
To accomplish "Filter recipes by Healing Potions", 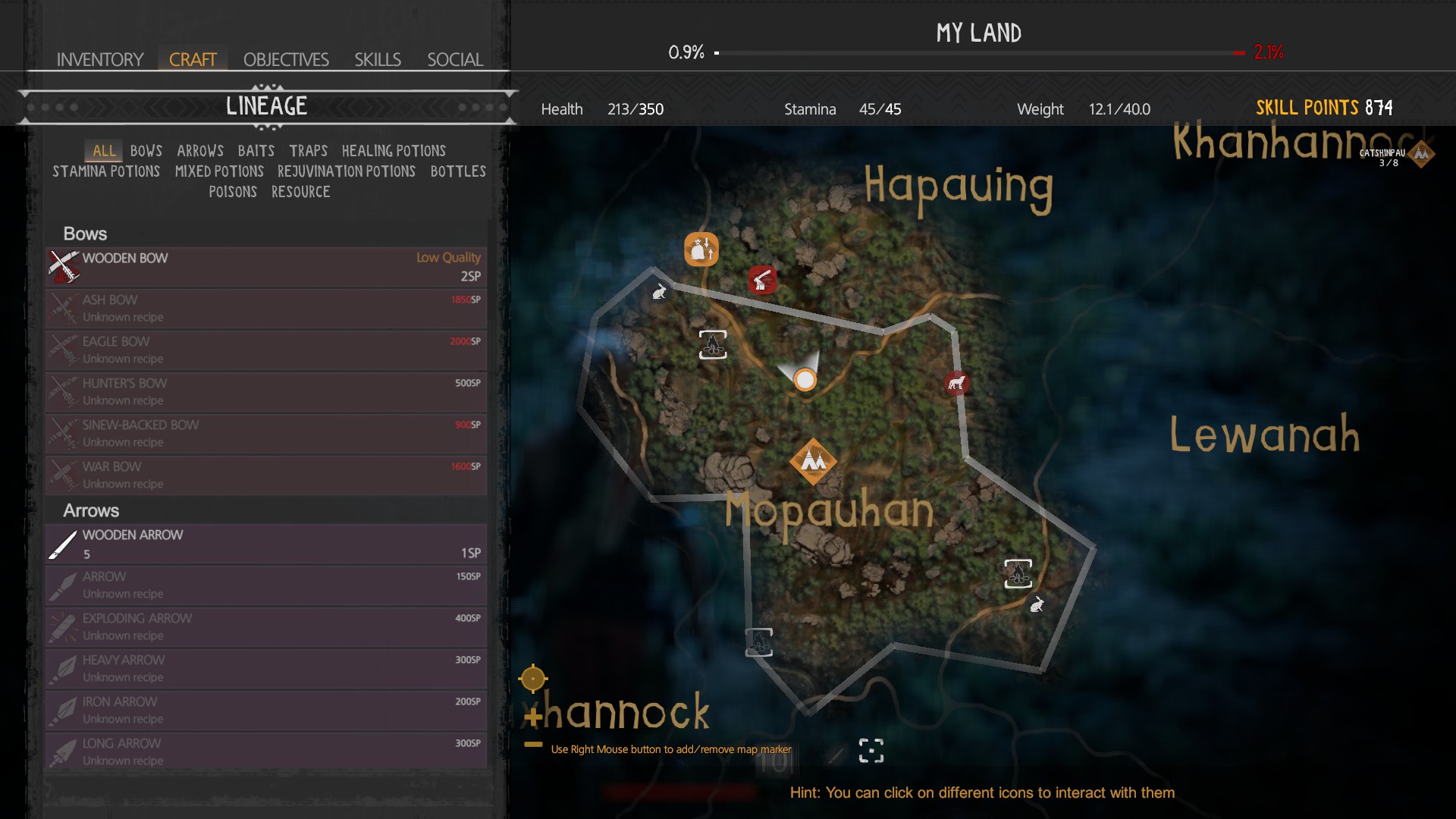I will click(393, 151).
